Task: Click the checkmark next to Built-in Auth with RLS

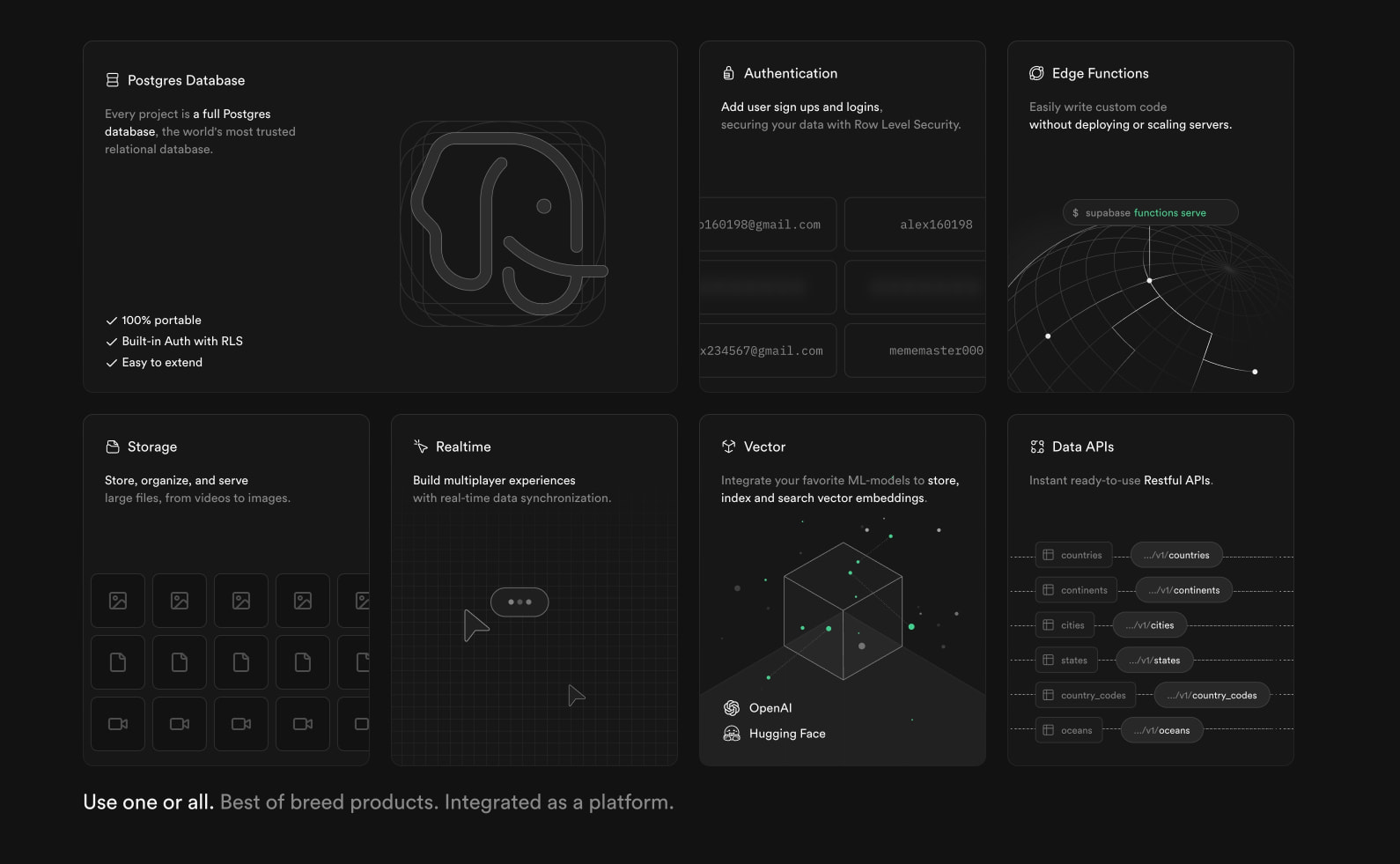Action: [x=112, y=342]
